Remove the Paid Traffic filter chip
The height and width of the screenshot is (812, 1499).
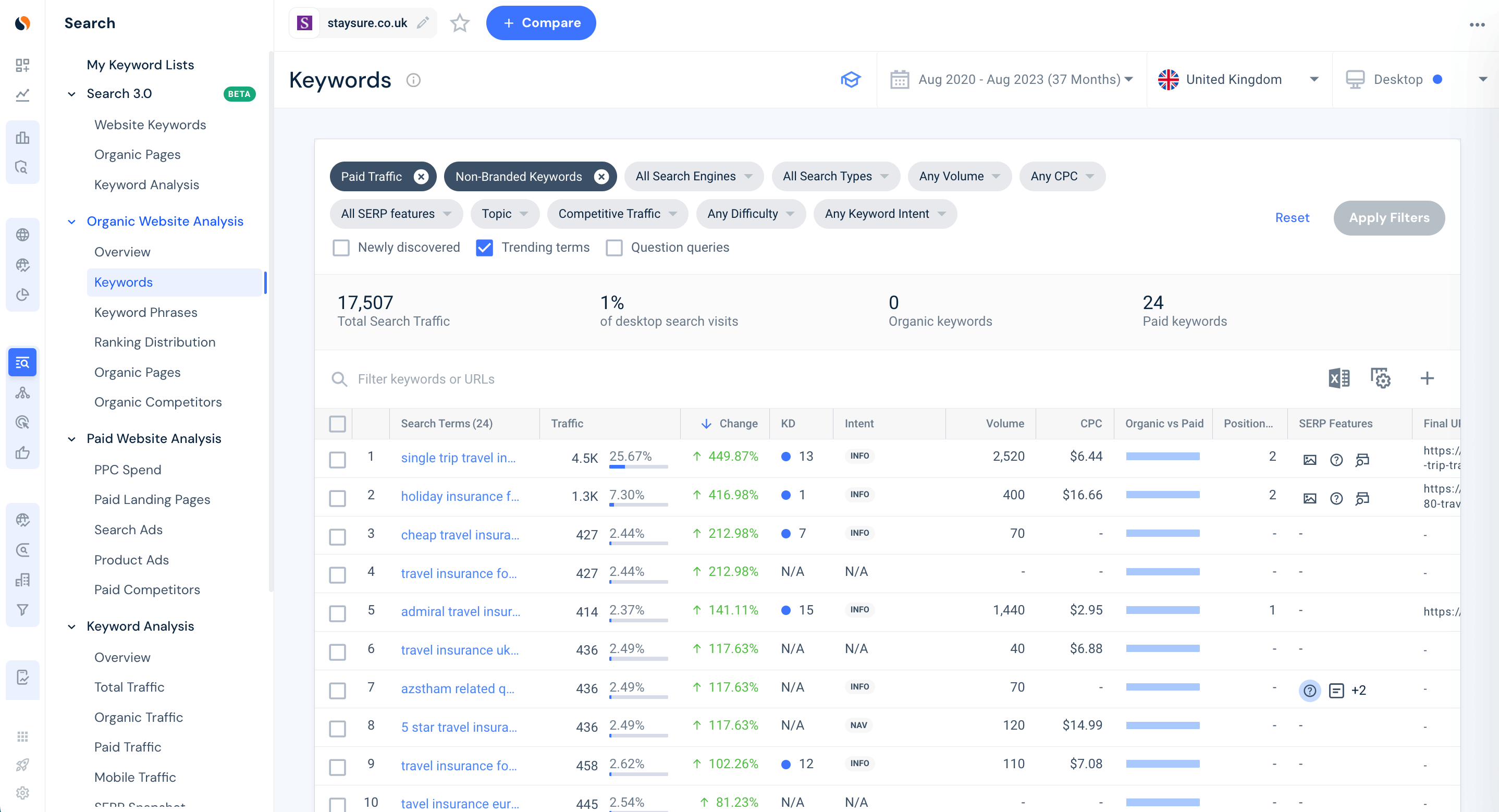(421, 176)
